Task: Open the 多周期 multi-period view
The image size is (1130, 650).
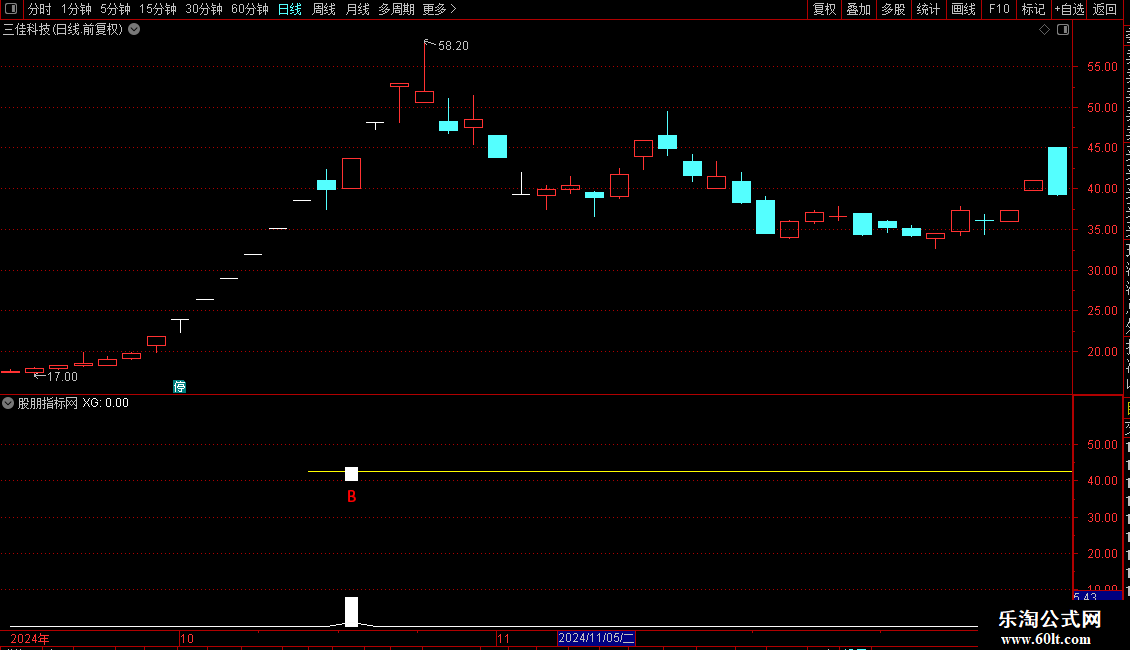Action: (396, 9)
